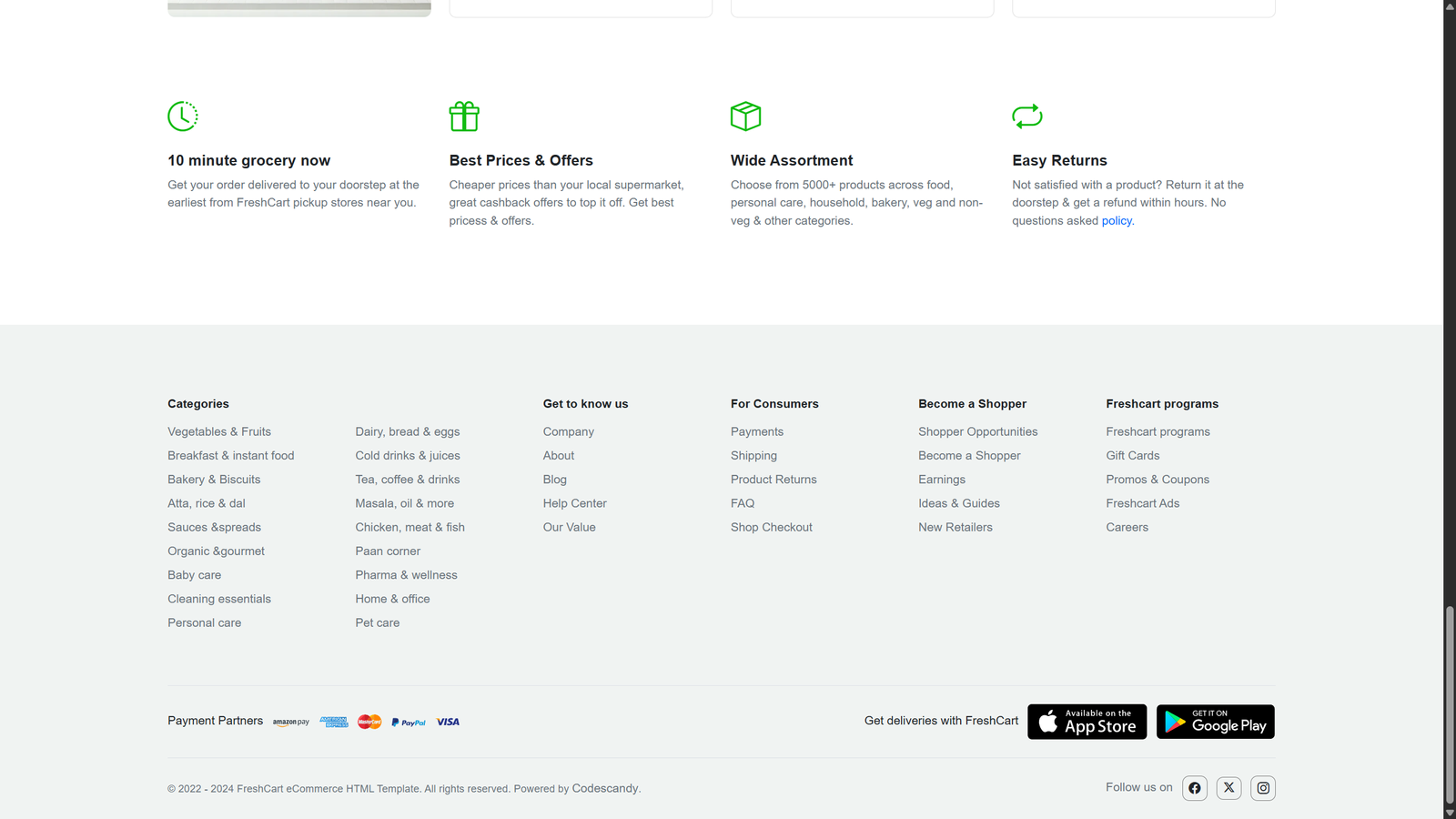Navigate to Pharma & wellness category

pos(406,575)
